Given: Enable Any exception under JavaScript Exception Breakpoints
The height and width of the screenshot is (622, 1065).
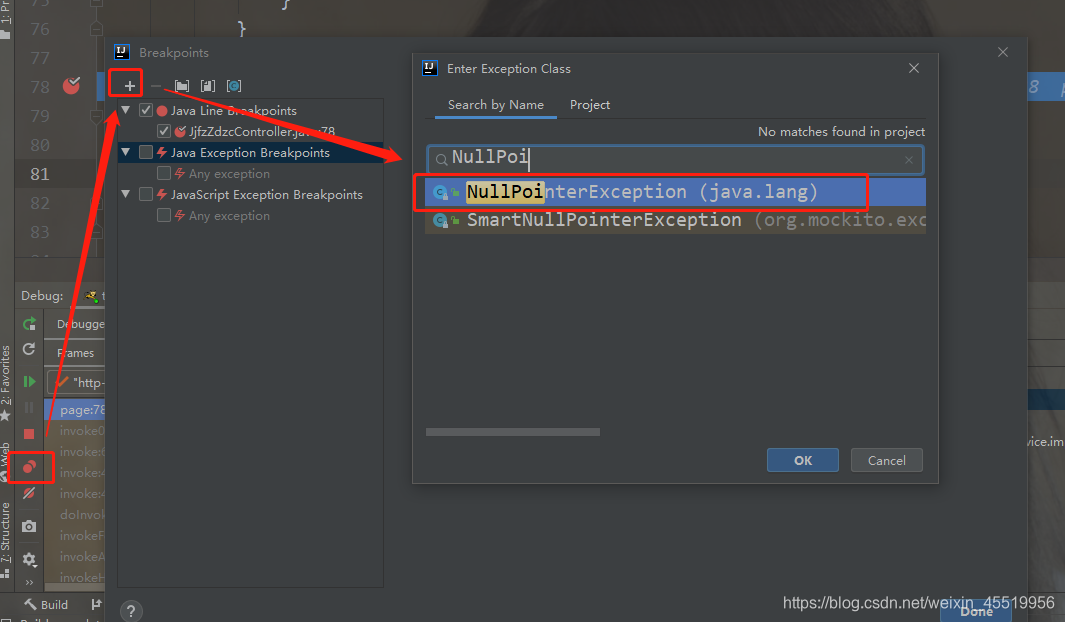Looking at the screenshot, I should [164, 215].
